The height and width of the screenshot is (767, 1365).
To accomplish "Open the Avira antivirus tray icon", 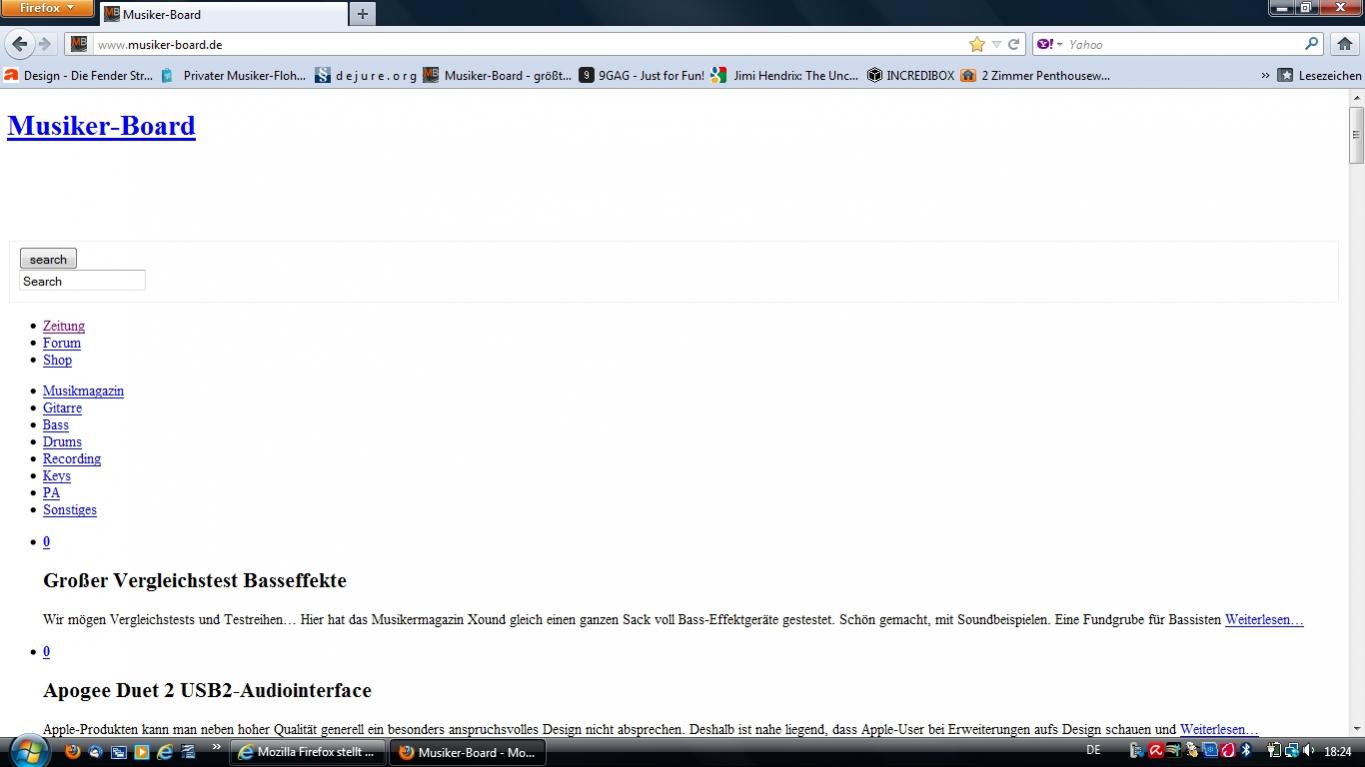I will pos(1155,751).
